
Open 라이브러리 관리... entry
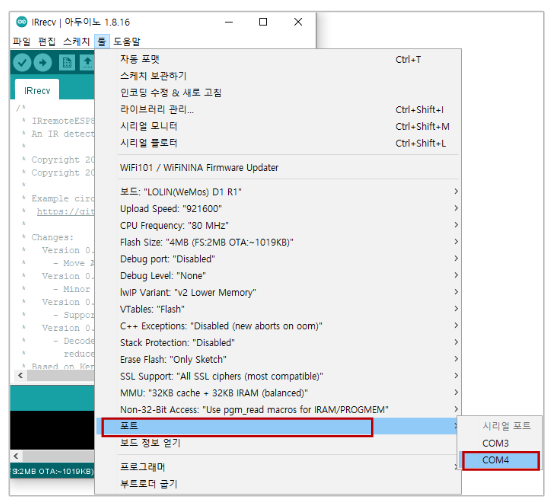pyautogui.click(x=278, y=109)
